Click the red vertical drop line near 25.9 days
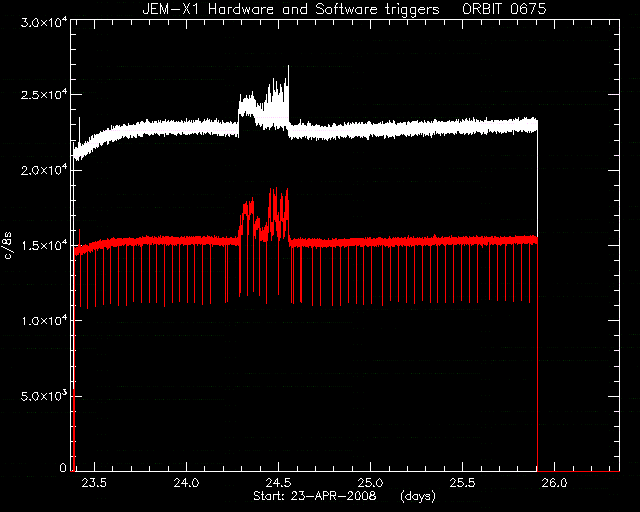 537,355
